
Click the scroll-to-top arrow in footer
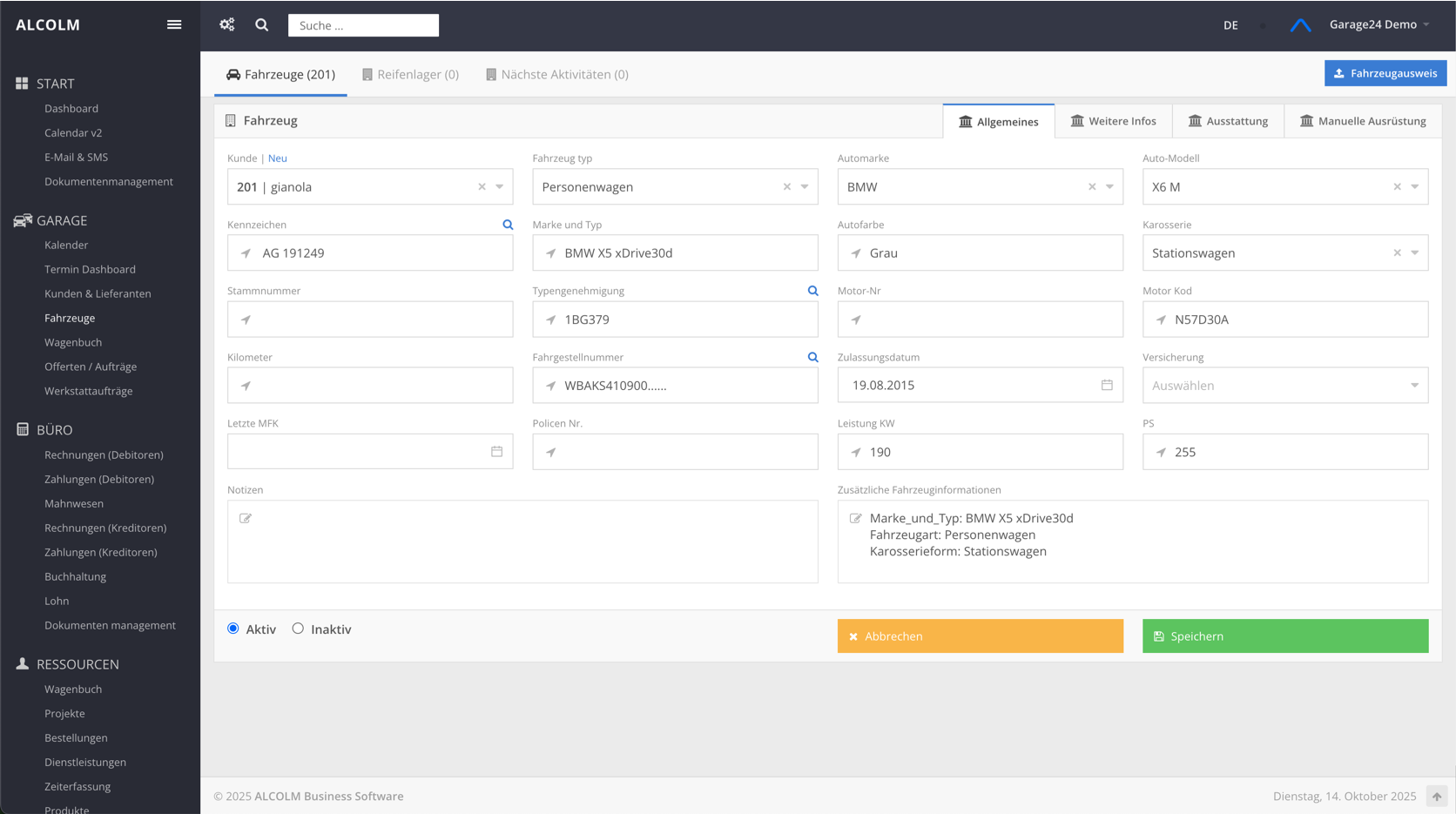(1436, 796)
